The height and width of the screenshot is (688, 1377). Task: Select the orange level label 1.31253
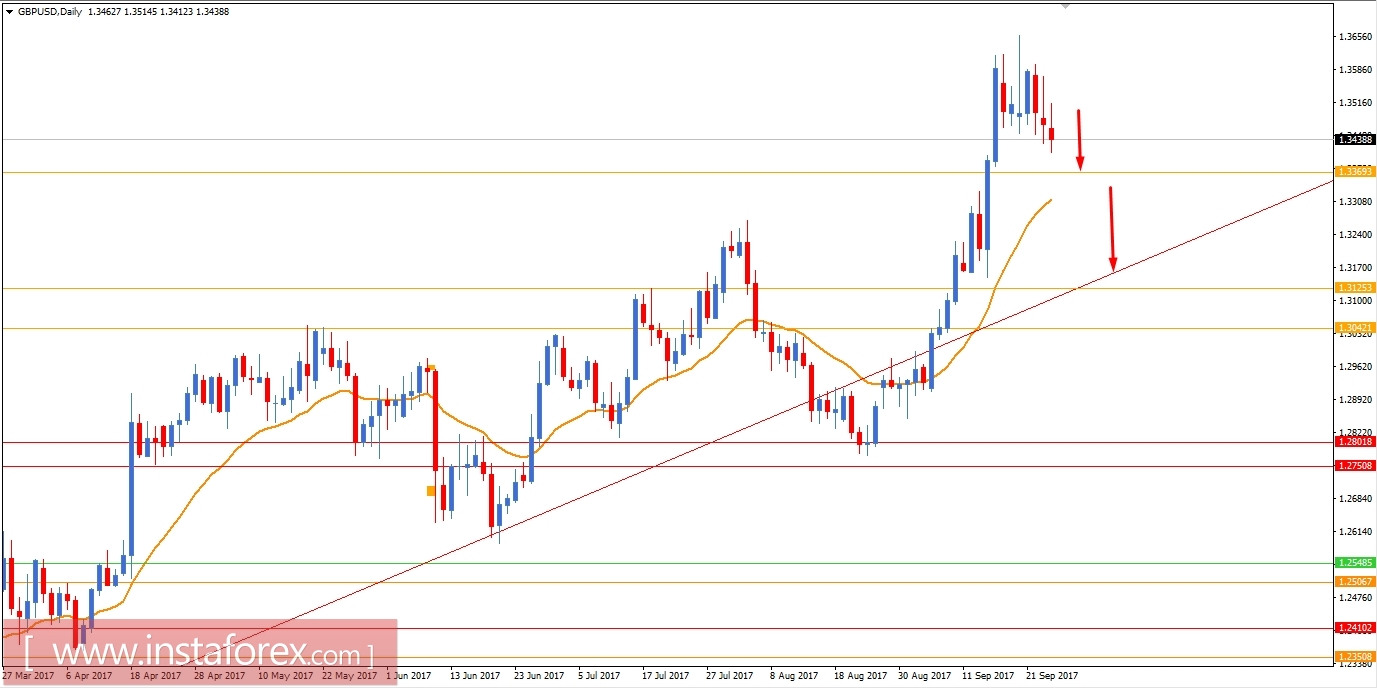(x=1355, y=287)
